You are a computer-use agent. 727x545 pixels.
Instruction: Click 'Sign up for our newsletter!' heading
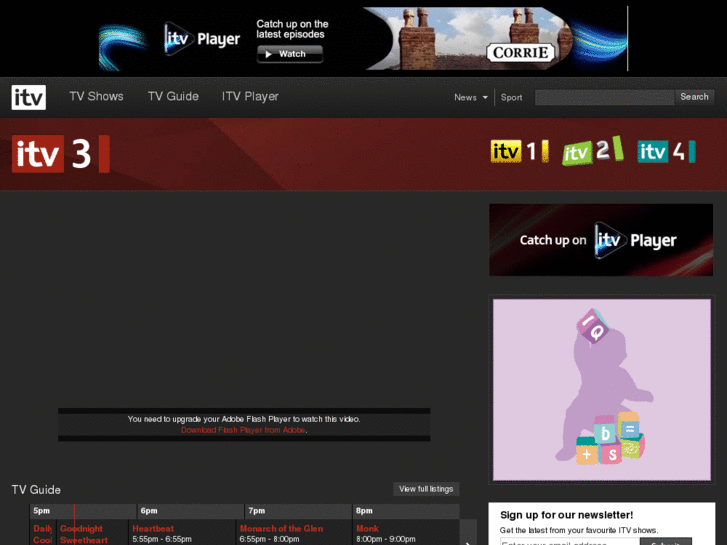click(567, 515)
